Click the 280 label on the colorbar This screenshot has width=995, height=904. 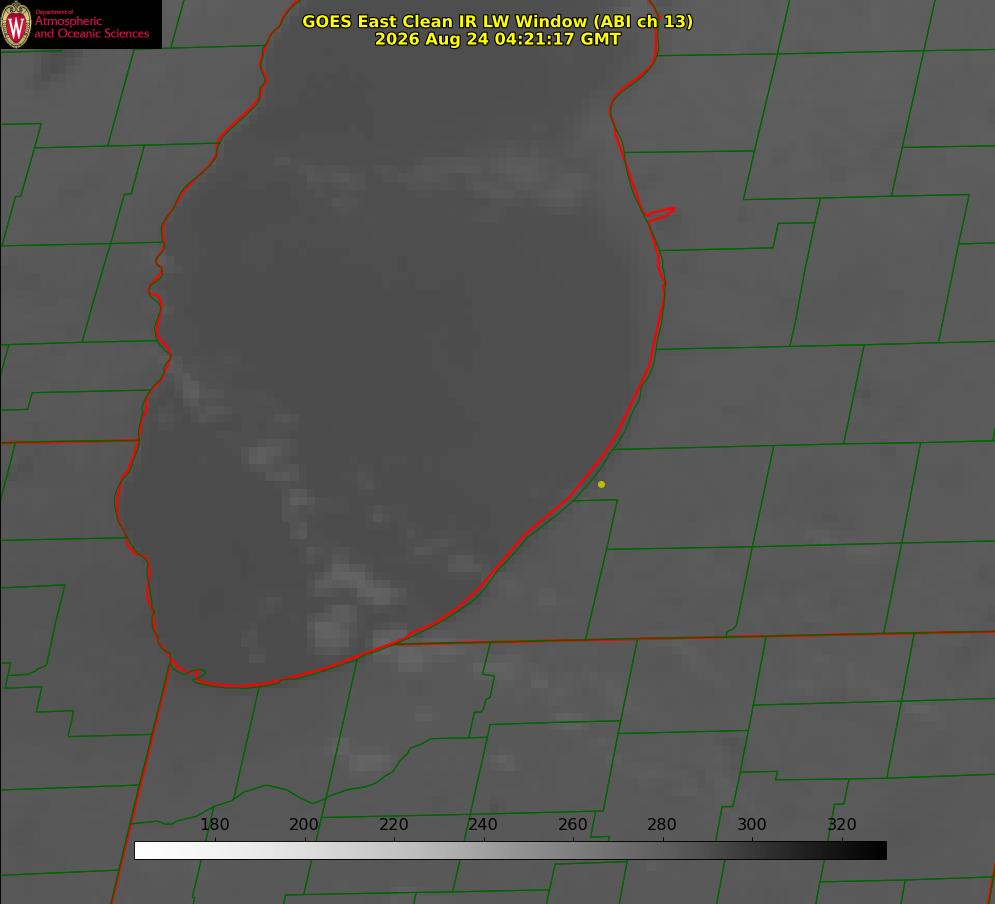(x=662, y=824)
